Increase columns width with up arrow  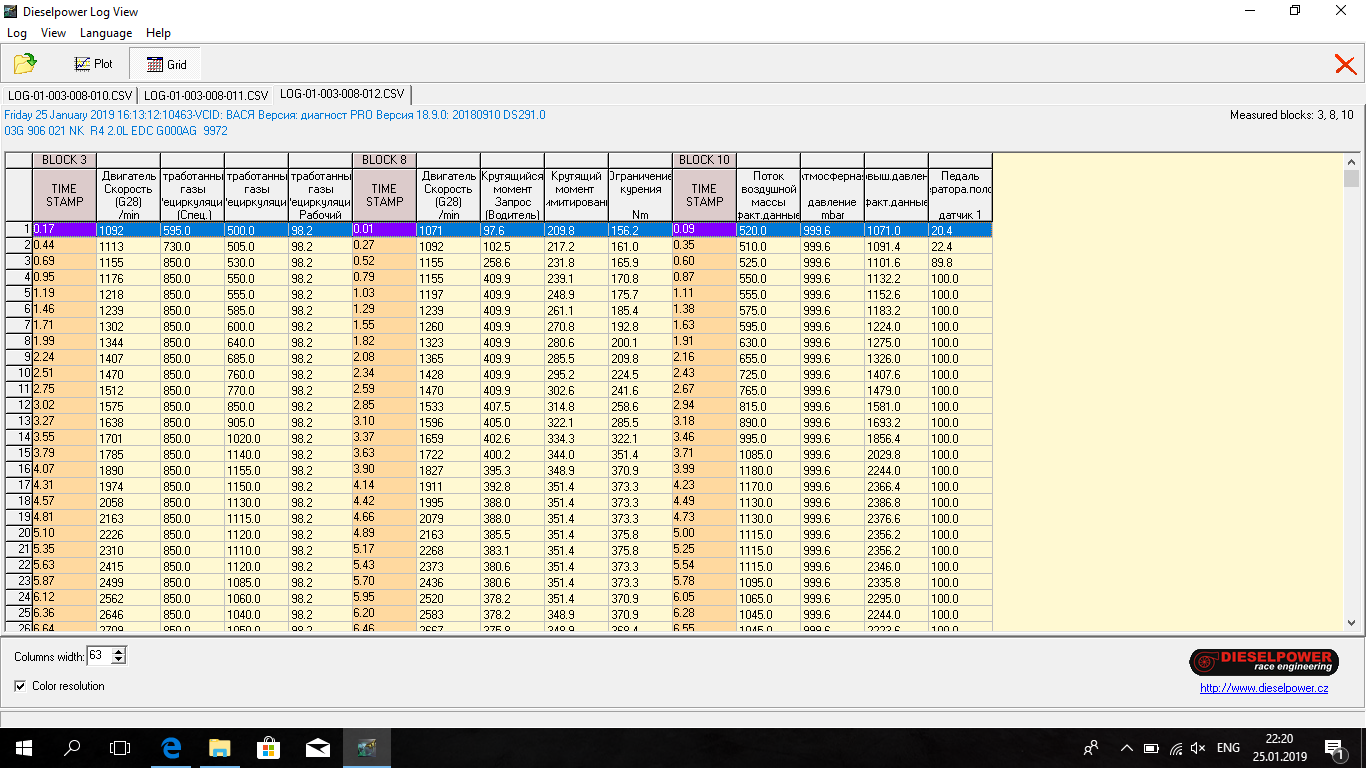tap(119, 652)
